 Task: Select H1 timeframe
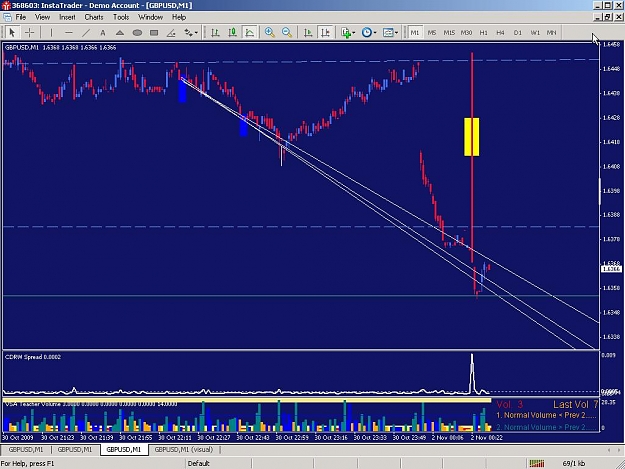click(483, 33)
